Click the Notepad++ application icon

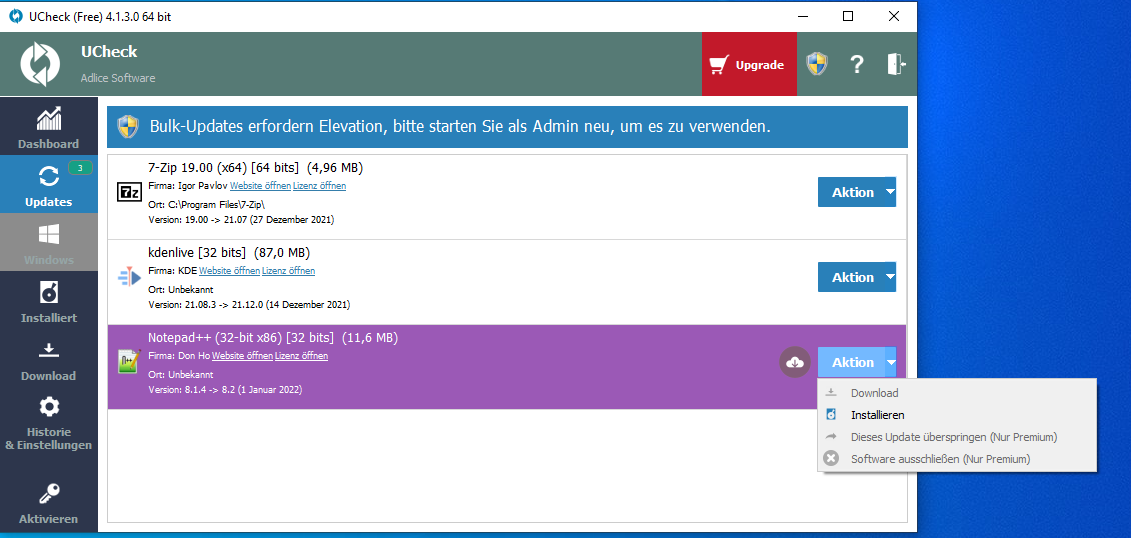click(x=128, y=361)
